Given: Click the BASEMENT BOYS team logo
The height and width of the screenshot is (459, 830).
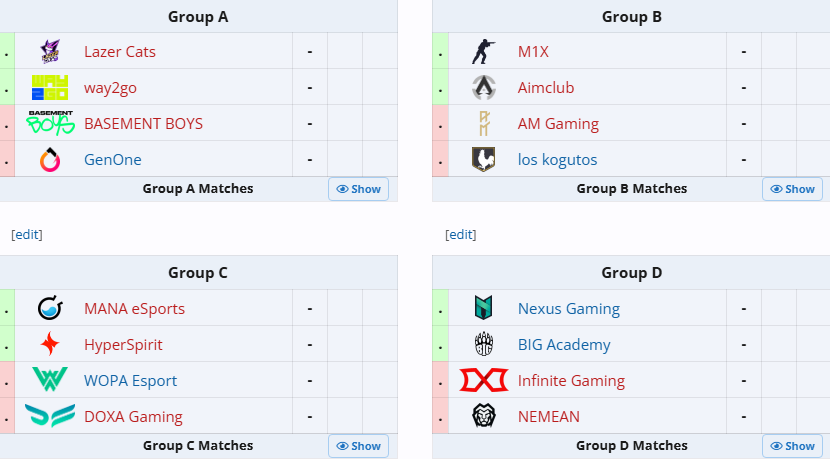Looking at the screenshot, I should pos(50,124).
